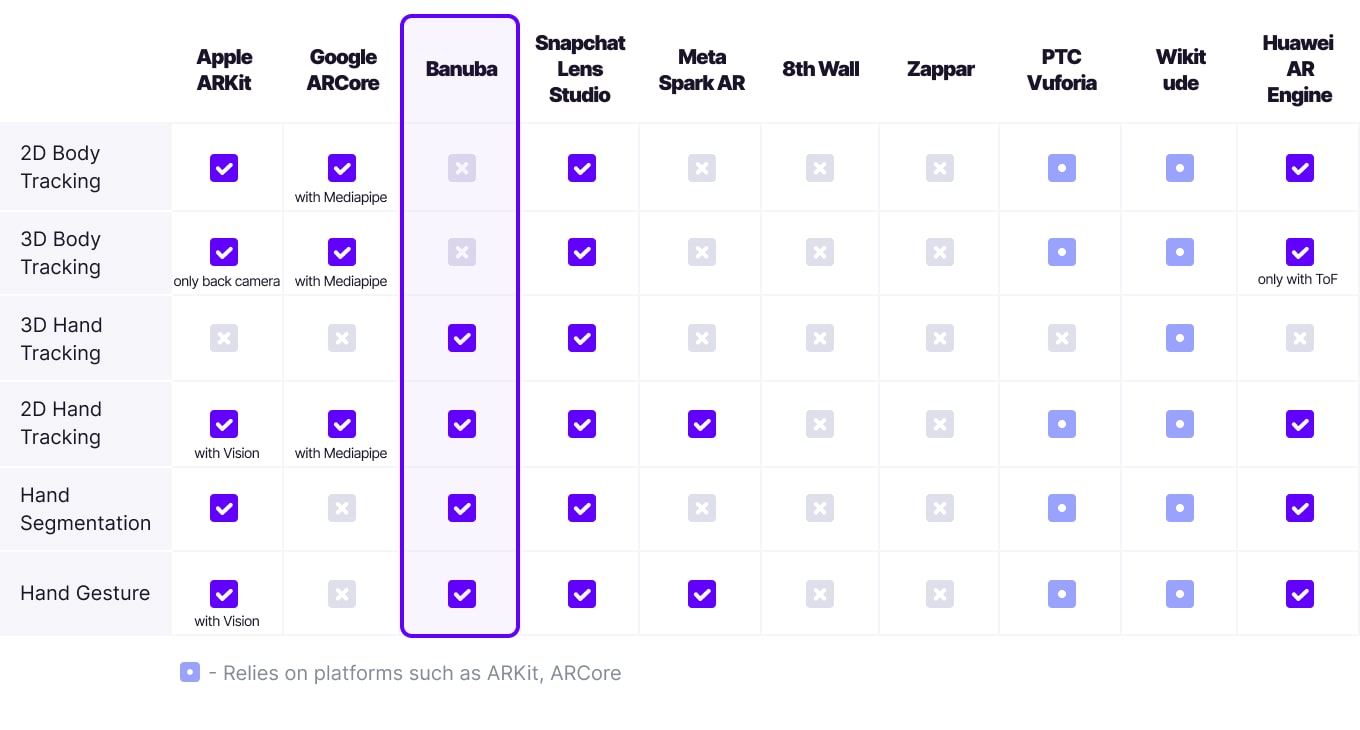Click the legend dot icon below table
The width and height of the screenshot is (1360, 730).
point(190,672)
